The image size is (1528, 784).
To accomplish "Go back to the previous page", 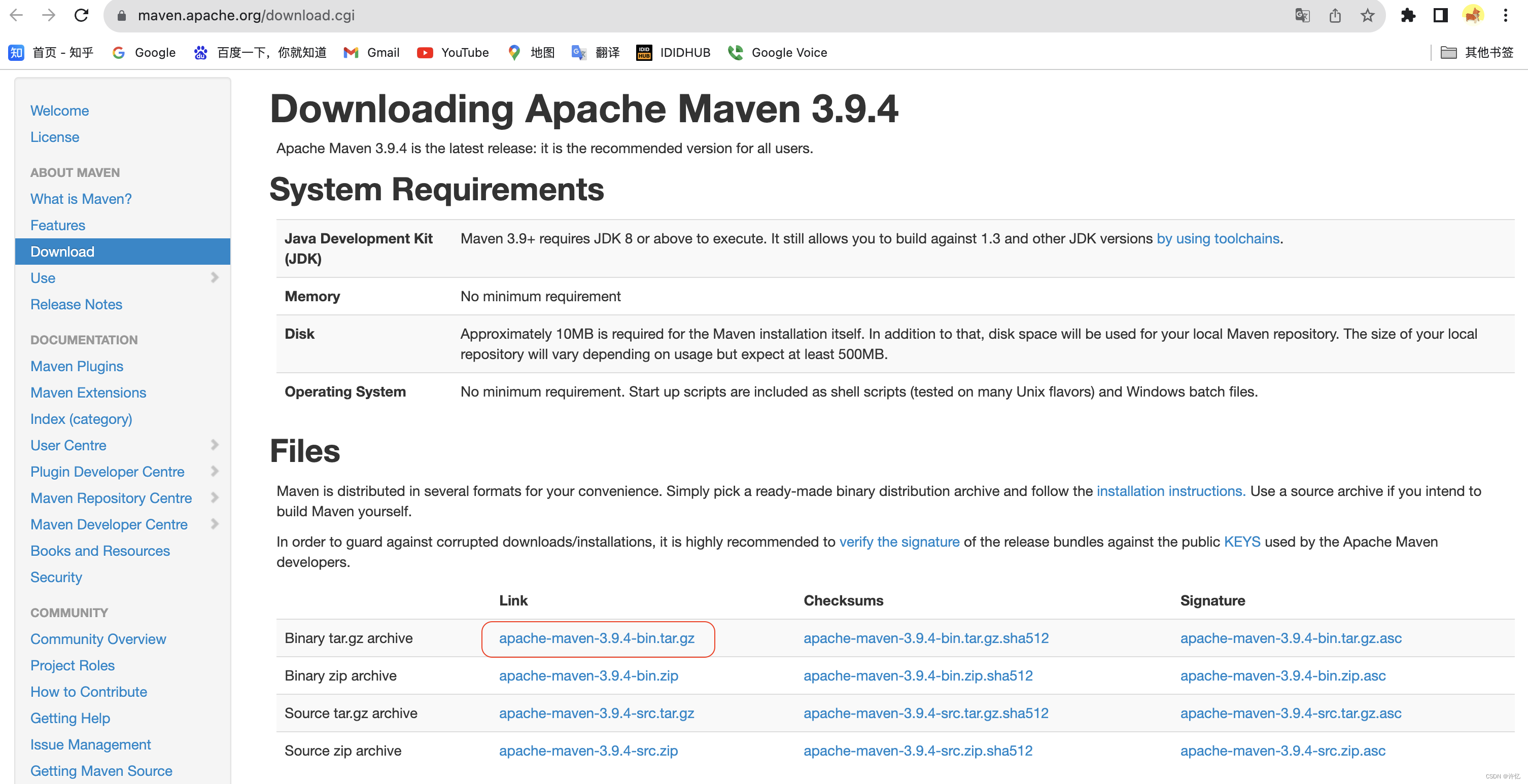I will tap(17, 15).
